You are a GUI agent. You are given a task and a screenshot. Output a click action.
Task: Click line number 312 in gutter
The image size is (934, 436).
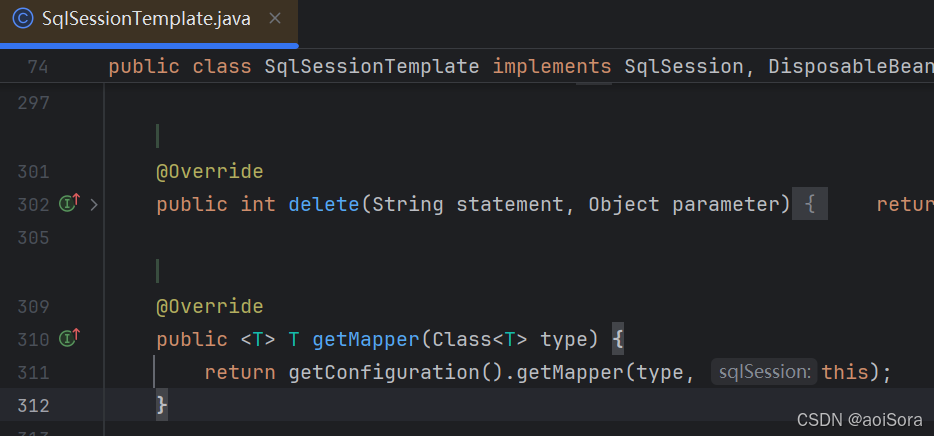33,406
